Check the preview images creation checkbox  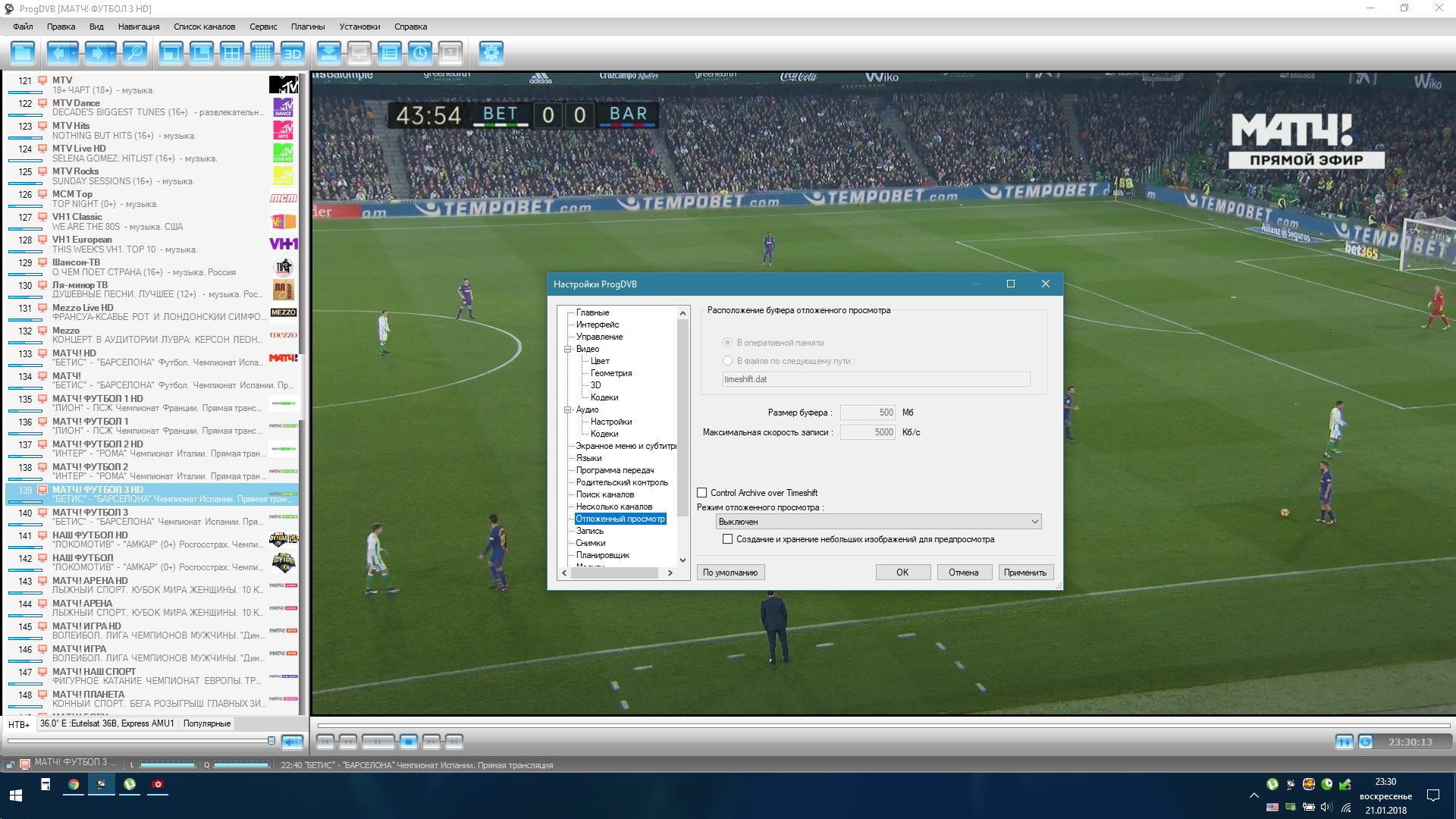pyautogui.click(x=728, y=539)
